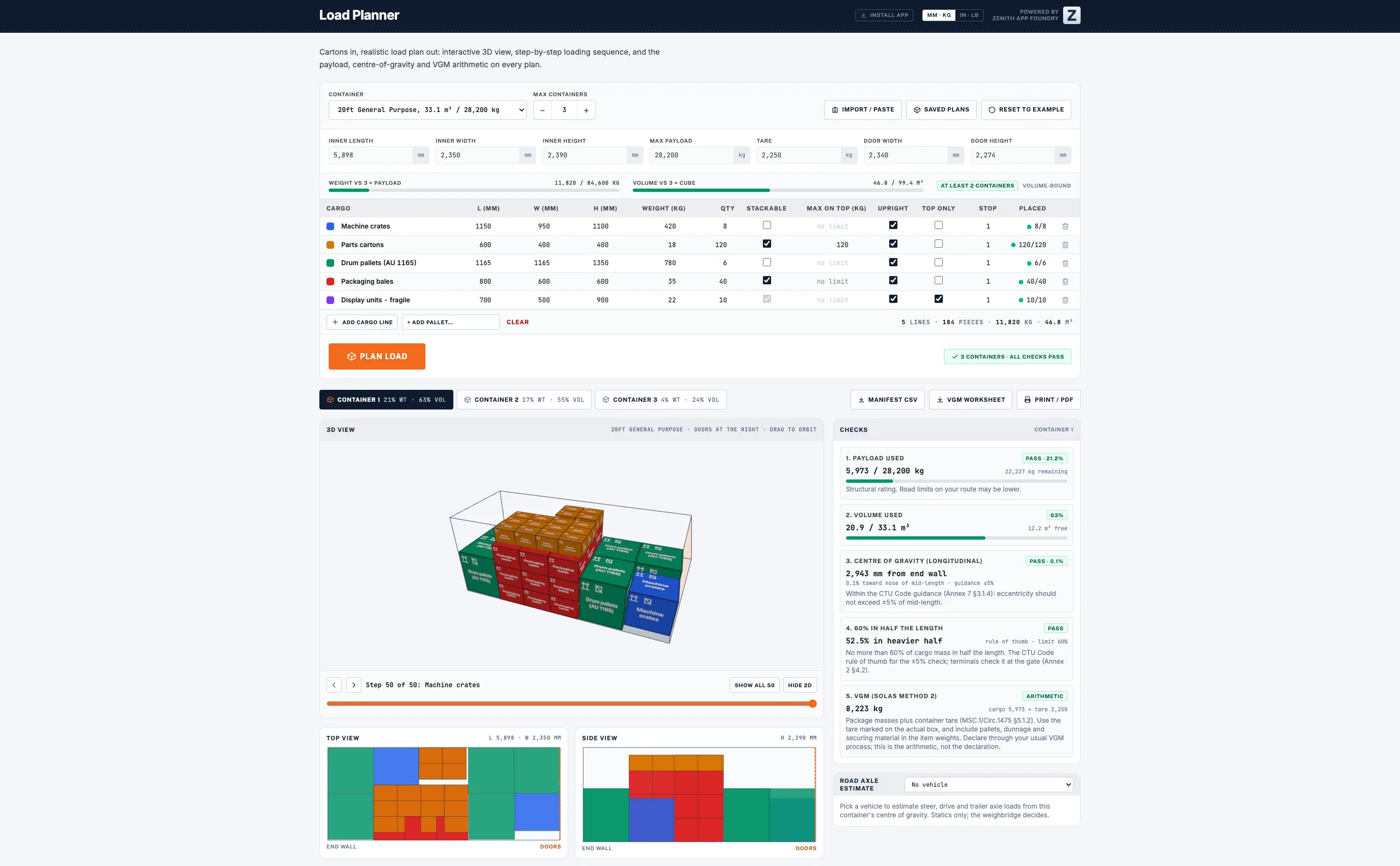Click the Max Payload input field
This screenshot has height=866, width=1400.
coord(691,155)
